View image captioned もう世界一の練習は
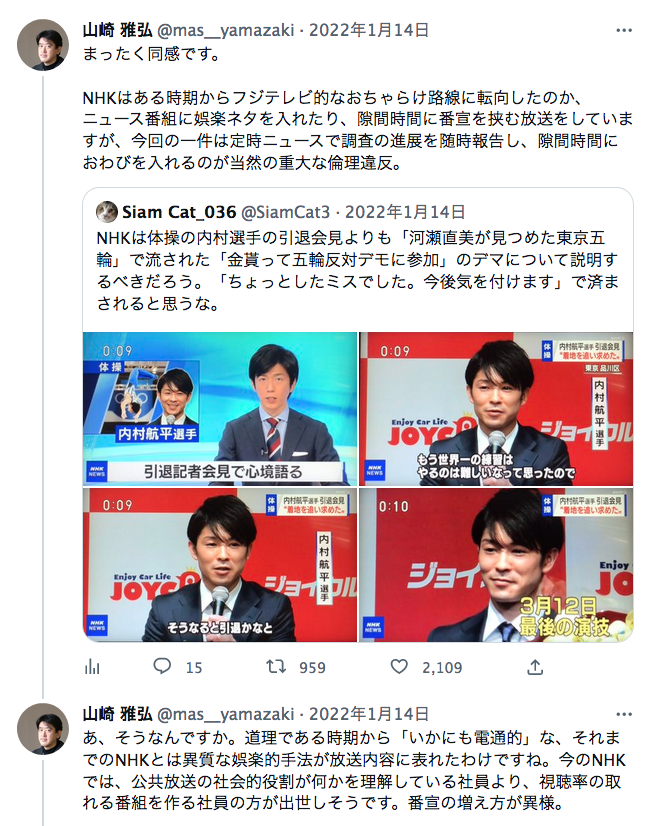The width and height of the screenshot is (650, 826). 496,409
